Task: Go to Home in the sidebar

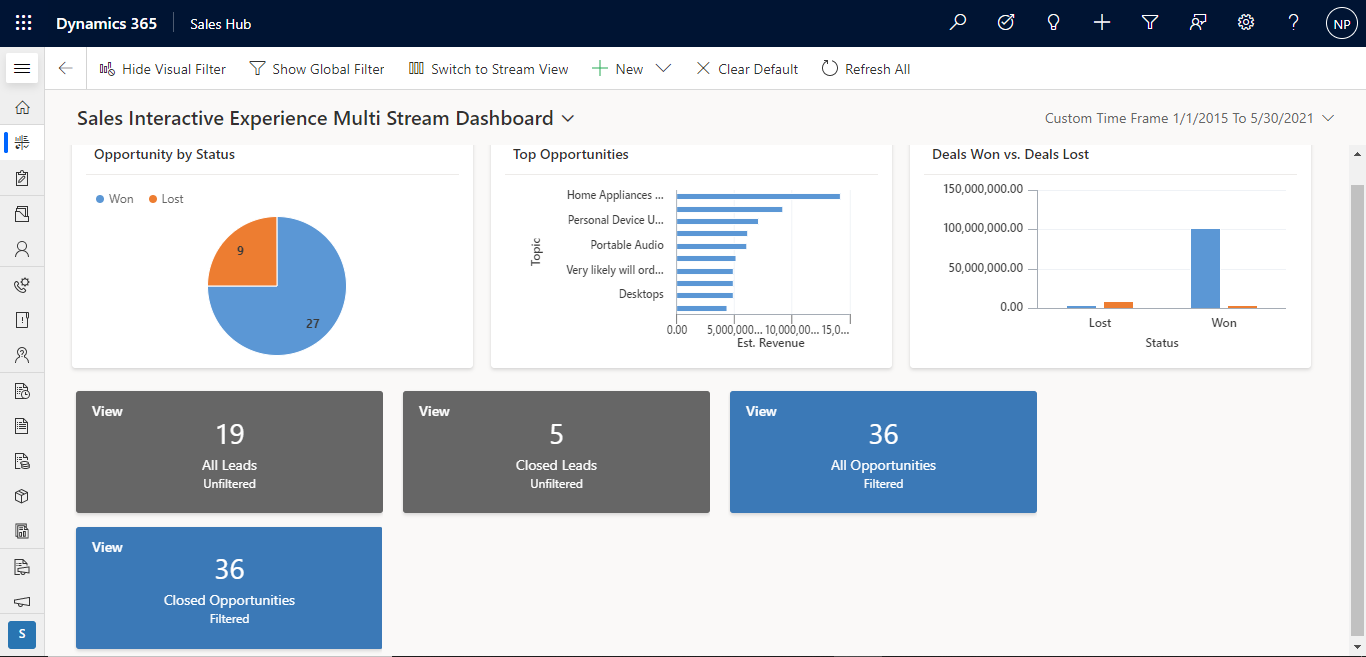Action: click(x=22, y=107)
